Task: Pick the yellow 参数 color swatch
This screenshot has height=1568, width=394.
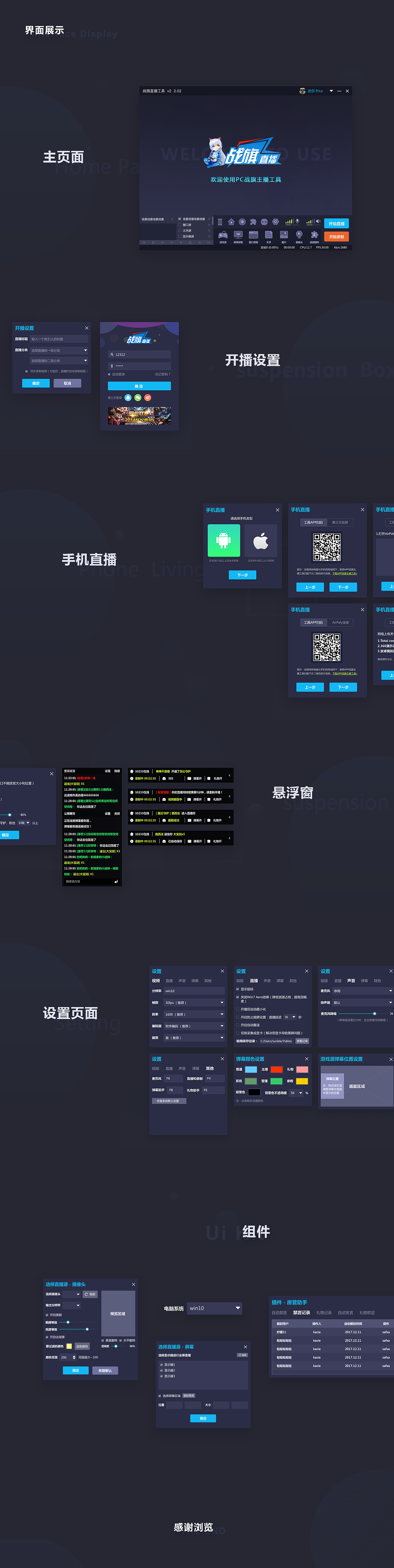Action: (x=302, y=1081)
